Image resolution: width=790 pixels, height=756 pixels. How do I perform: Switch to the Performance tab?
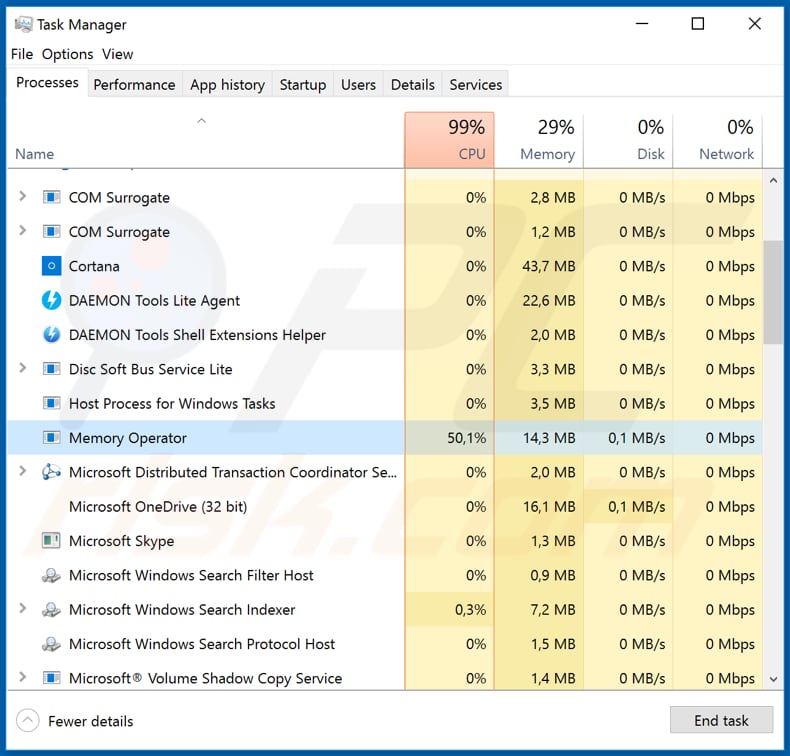[135, 85]
